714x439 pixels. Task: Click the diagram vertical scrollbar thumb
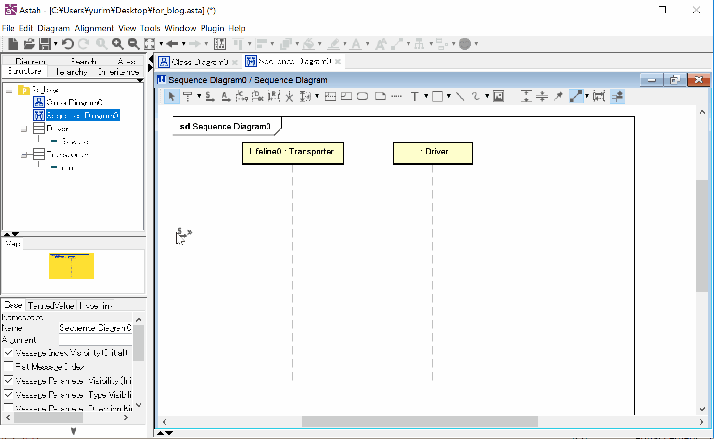click(702, 236)
